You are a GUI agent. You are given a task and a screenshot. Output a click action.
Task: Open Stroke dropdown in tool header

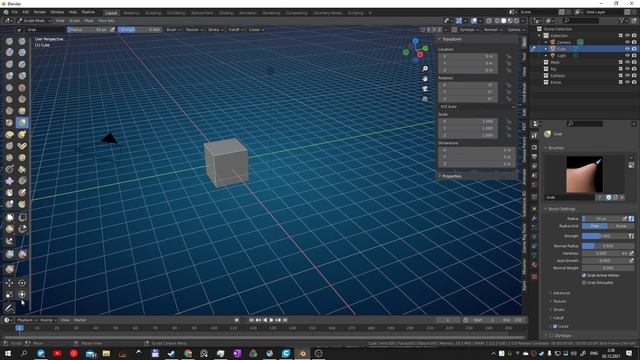click(x=216, y=29)
